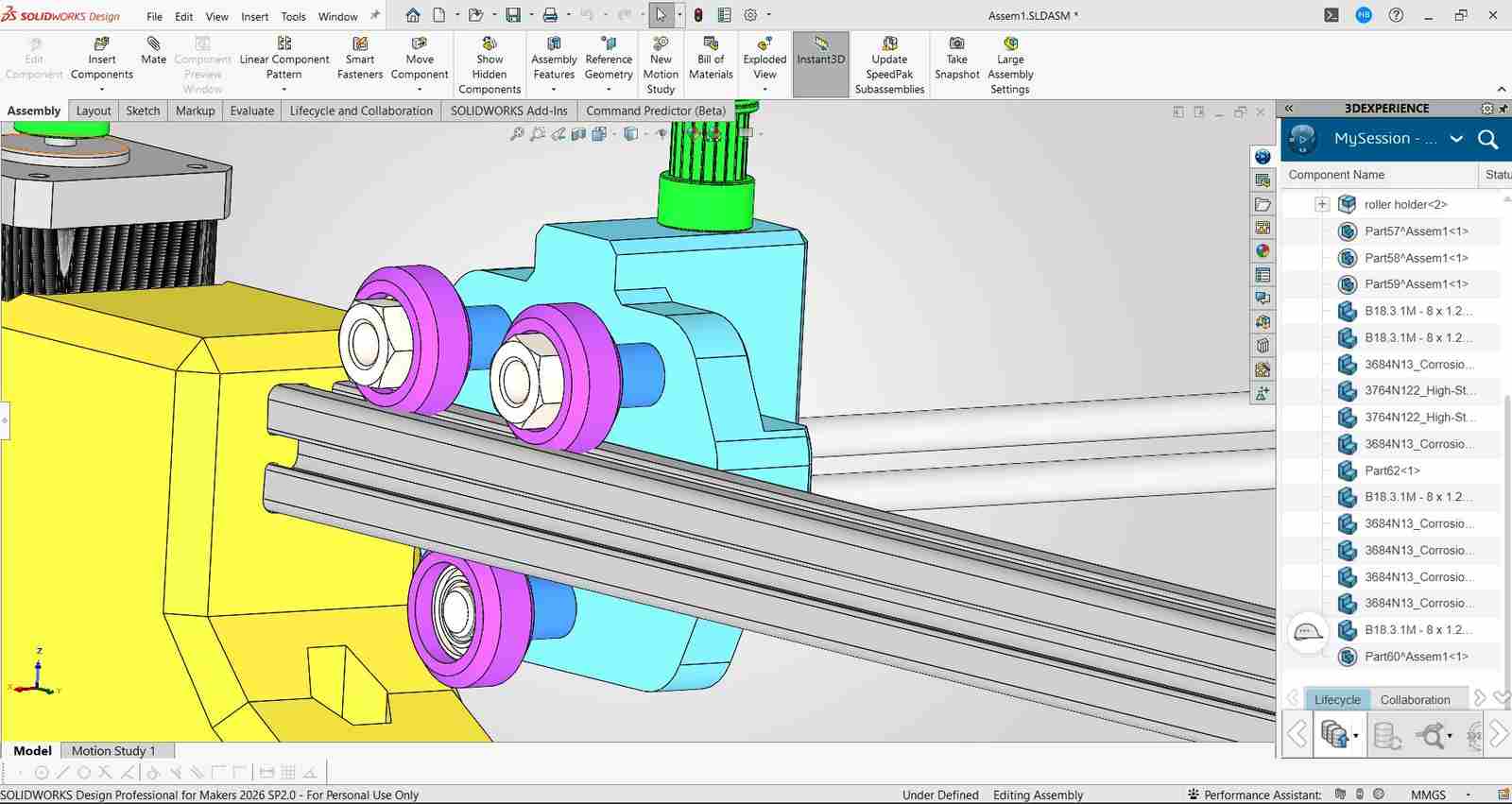Click Exploded View tool
The height and width of the screenshot is (804, 1512).
(x=765, y=59)
